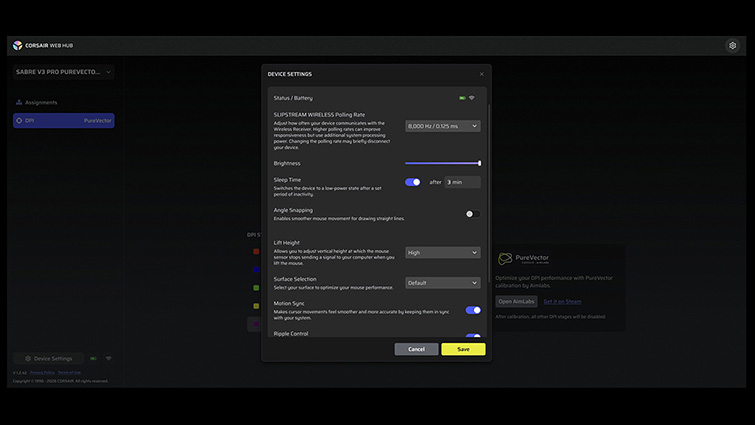
Task: Click the Sleep Time minutes input field
Action: click(462, 182)
